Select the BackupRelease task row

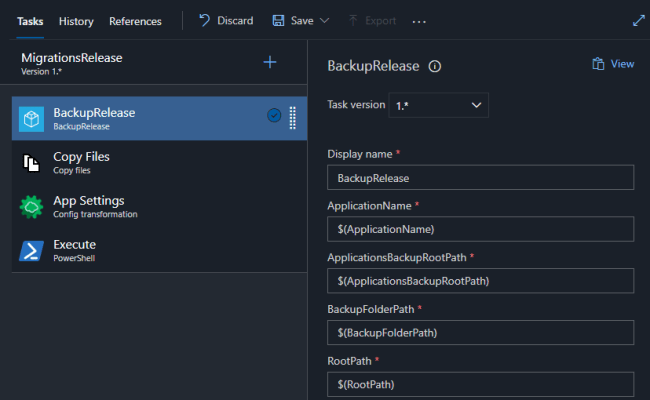coord(160,119)
